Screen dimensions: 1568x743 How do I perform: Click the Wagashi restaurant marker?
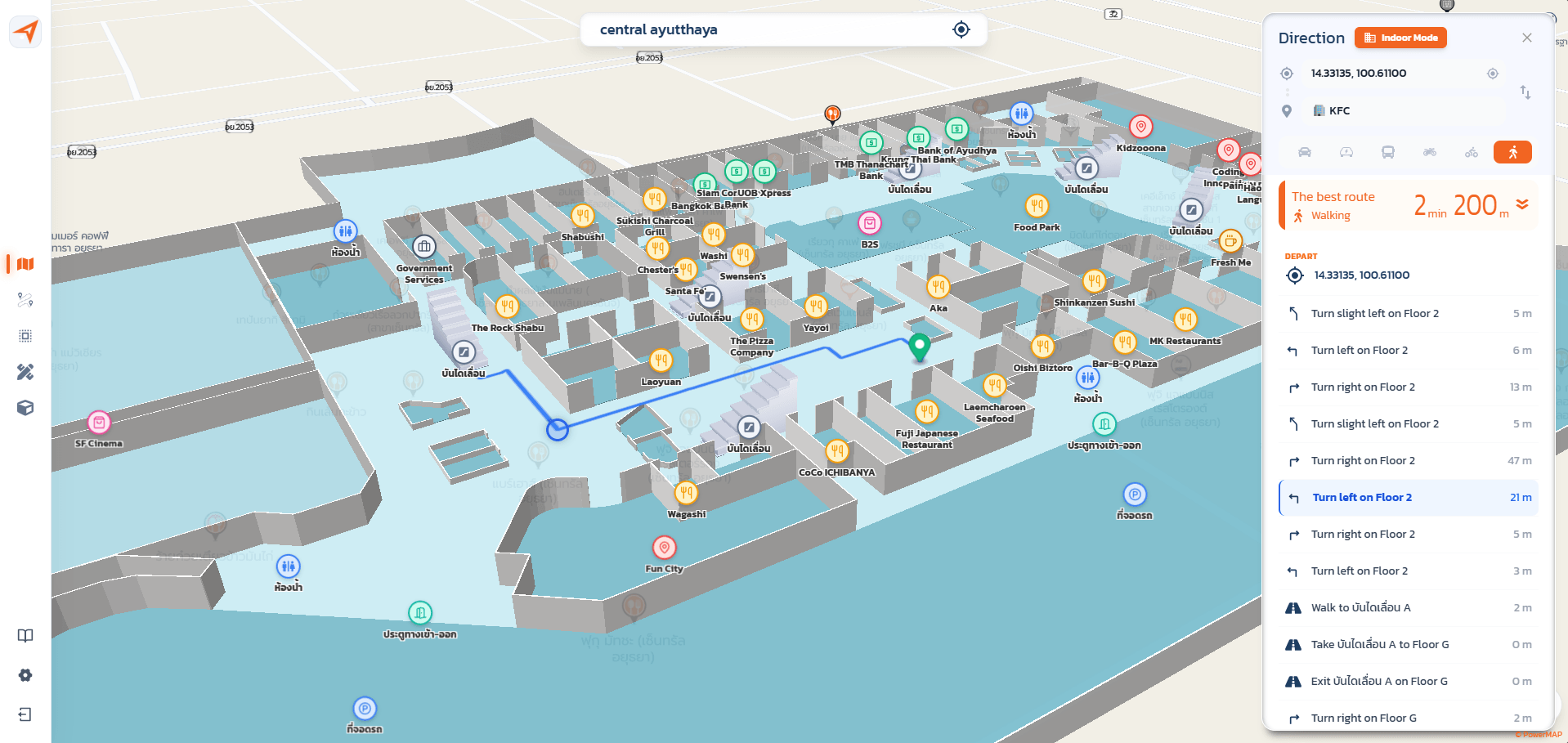pyautogui.click(x=686, y=493)
